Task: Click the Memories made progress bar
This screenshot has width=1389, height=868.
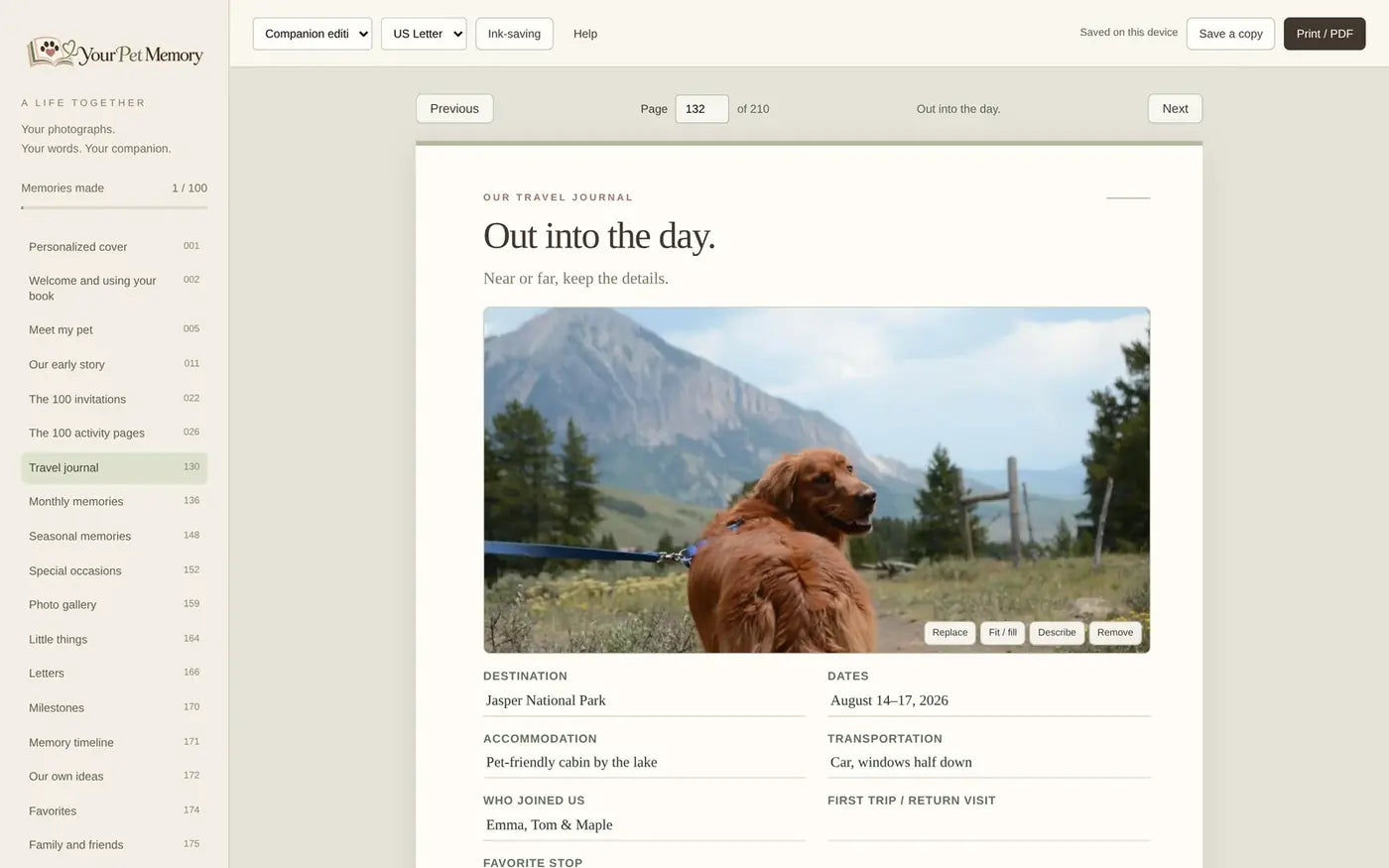Action: (114, 207)
